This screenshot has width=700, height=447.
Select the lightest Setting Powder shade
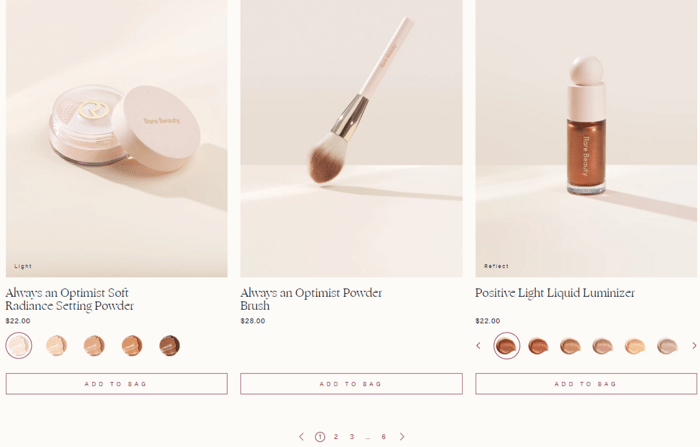(19, 345)
